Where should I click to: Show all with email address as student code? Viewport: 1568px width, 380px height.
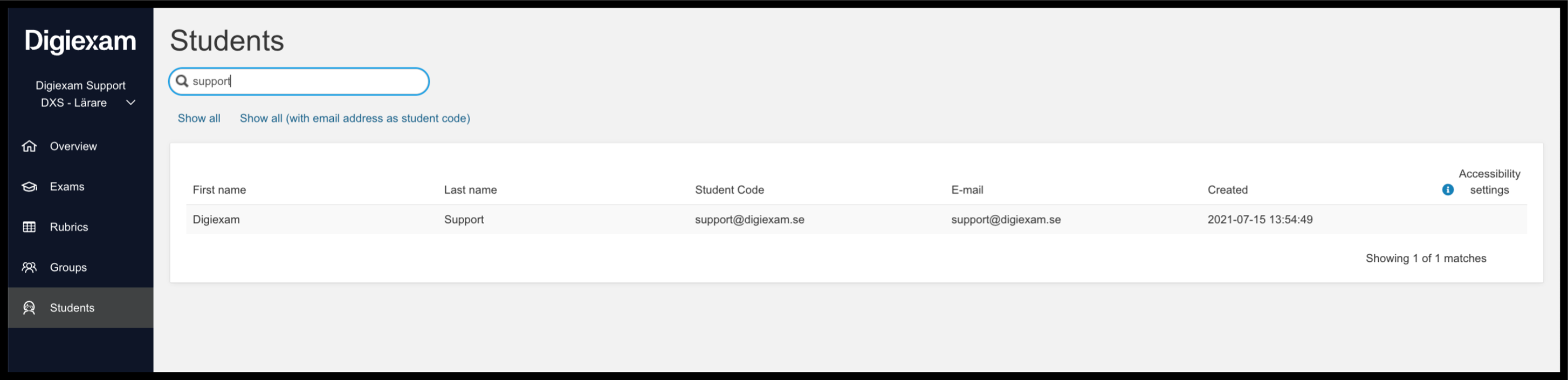(x=355, y=118)
